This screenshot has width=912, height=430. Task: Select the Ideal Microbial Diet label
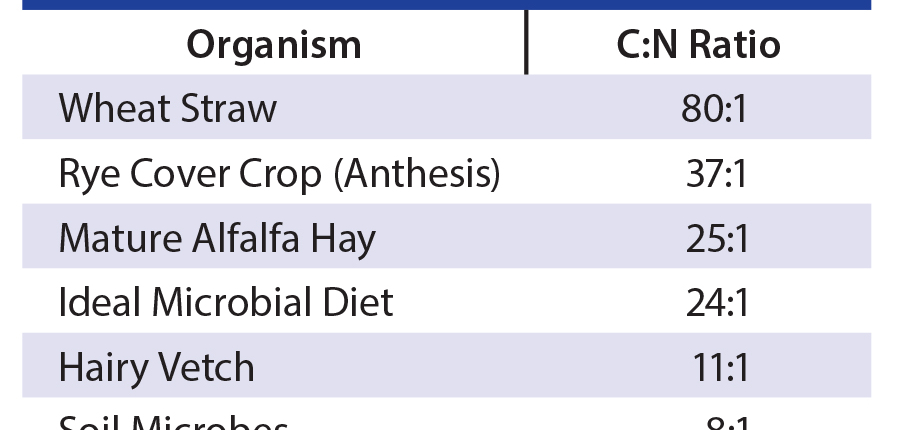pos(226,302)
